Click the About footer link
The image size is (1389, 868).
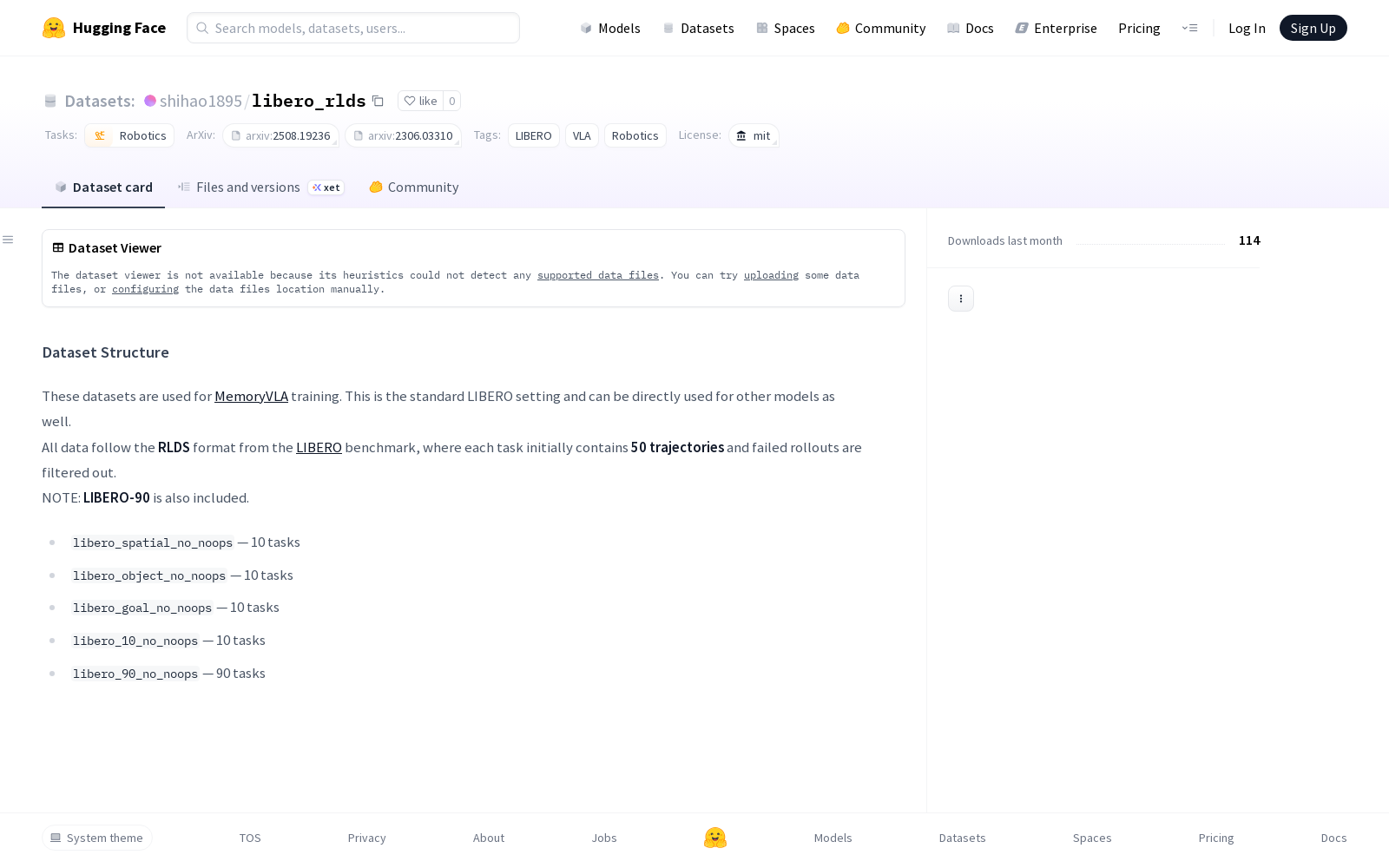(489, 838)
